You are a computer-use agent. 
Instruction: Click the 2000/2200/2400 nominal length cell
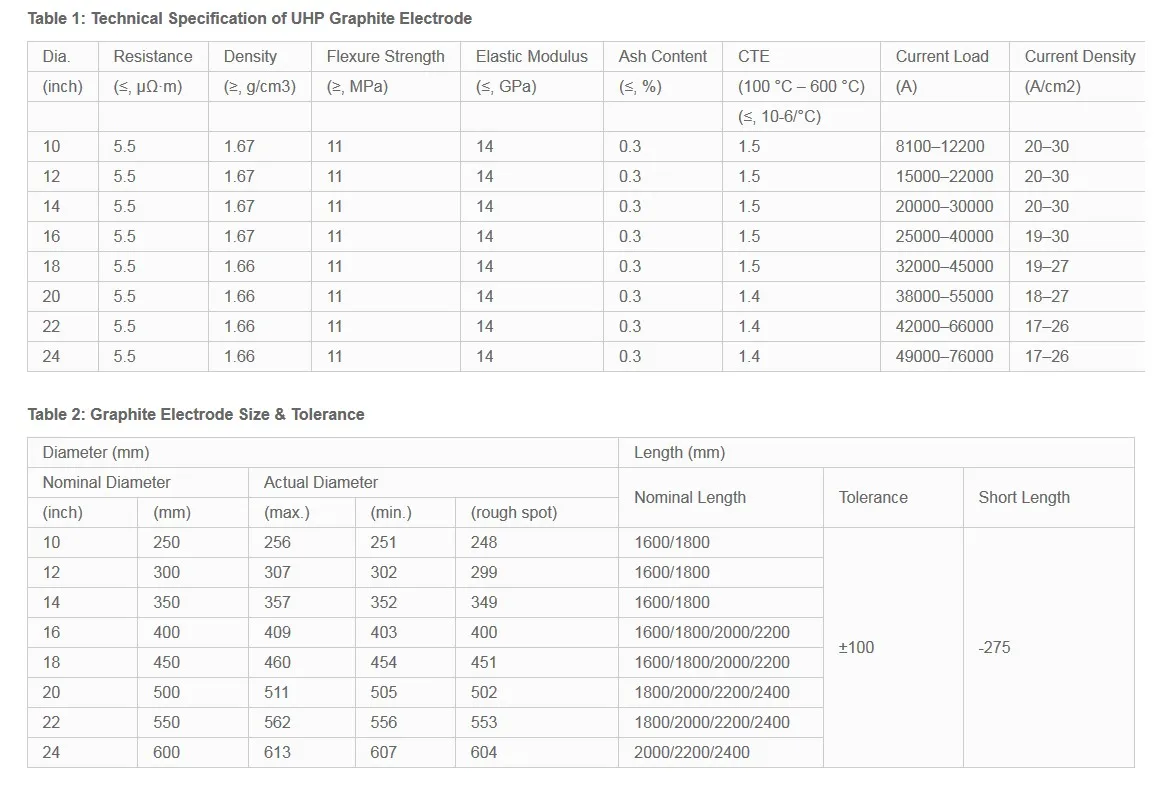[691, 752]
